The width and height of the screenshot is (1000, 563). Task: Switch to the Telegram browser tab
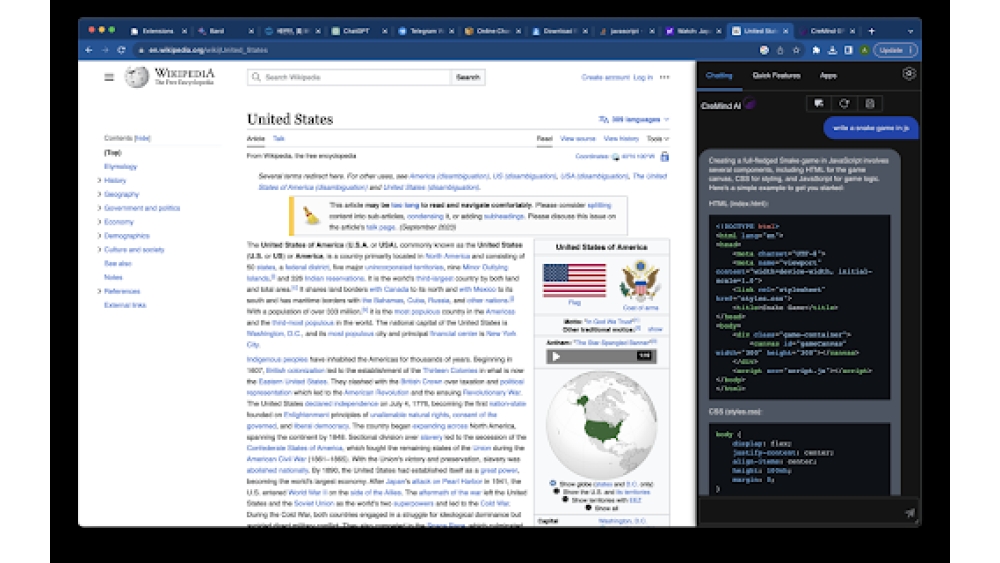point(426,31)
